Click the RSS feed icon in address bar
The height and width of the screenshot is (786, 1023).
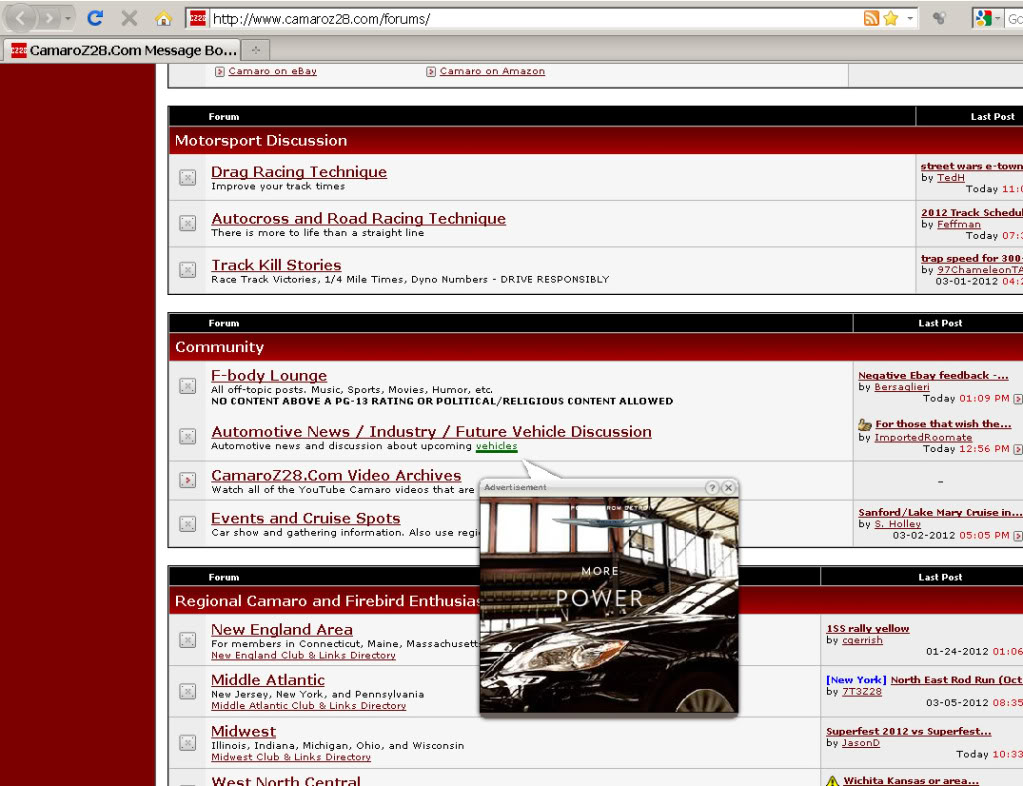[x=871, y=18]
